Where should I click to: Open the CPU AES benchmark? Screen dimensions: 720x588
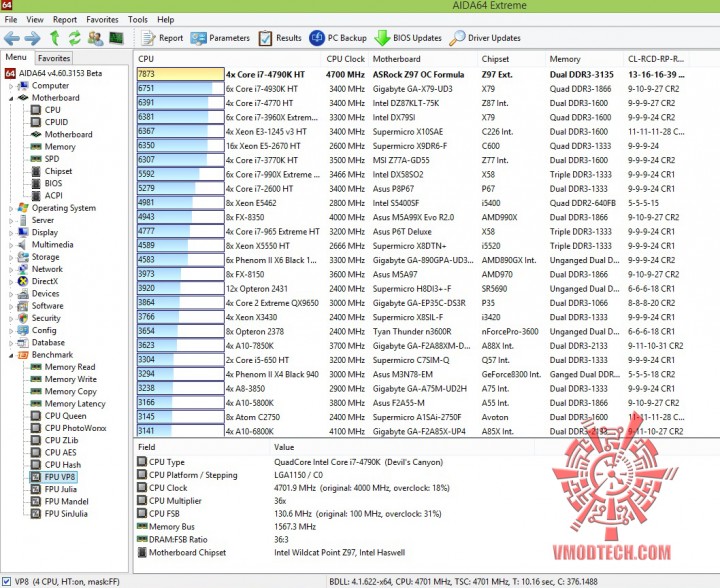pyautogui.click(x=60, y=453)
